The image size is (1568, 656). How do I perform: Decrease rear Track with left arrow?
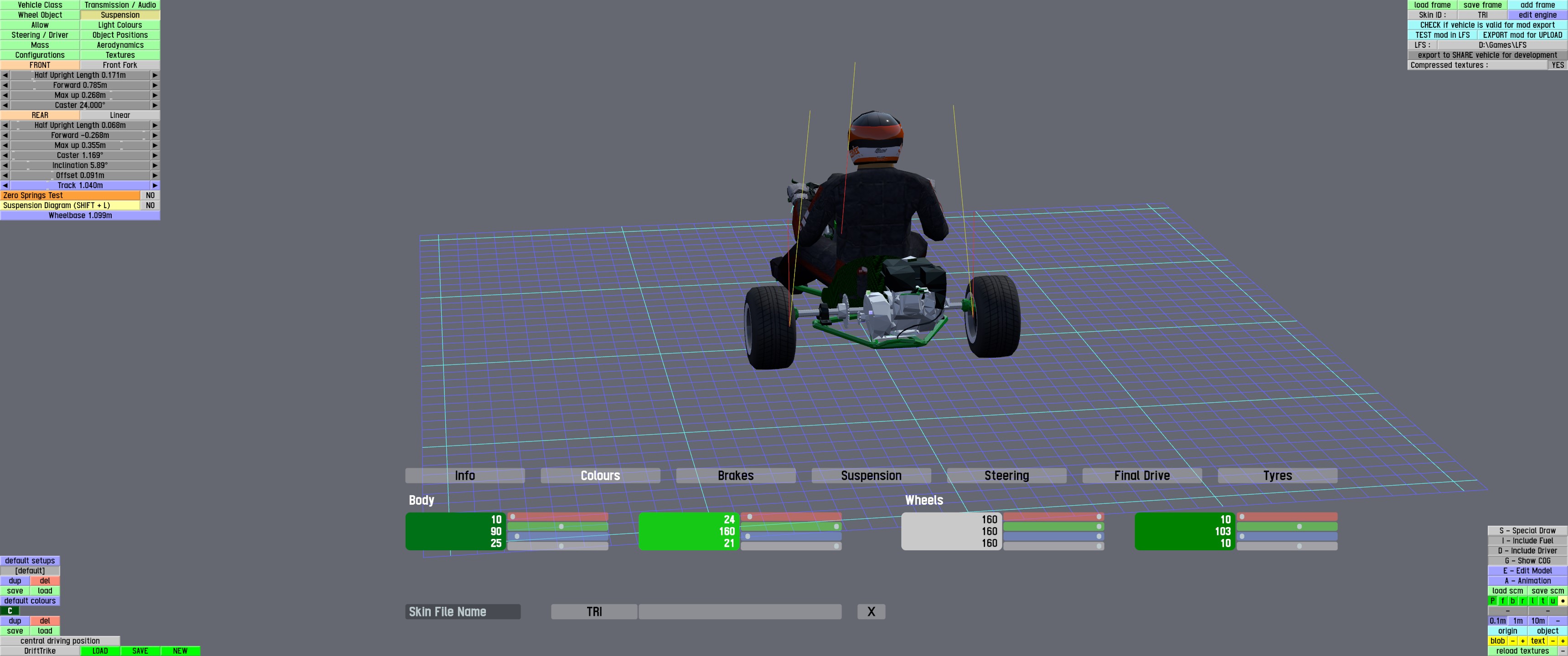coord(5,185)
